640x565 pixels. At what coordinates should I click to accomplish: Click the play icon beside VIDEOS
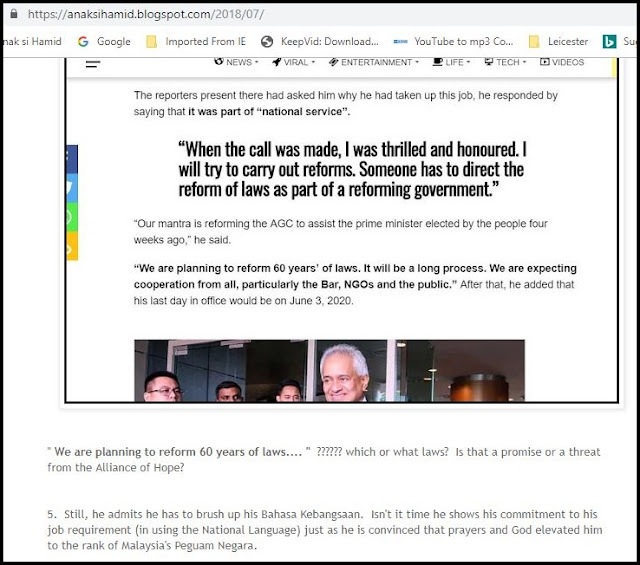coord(544,62)
